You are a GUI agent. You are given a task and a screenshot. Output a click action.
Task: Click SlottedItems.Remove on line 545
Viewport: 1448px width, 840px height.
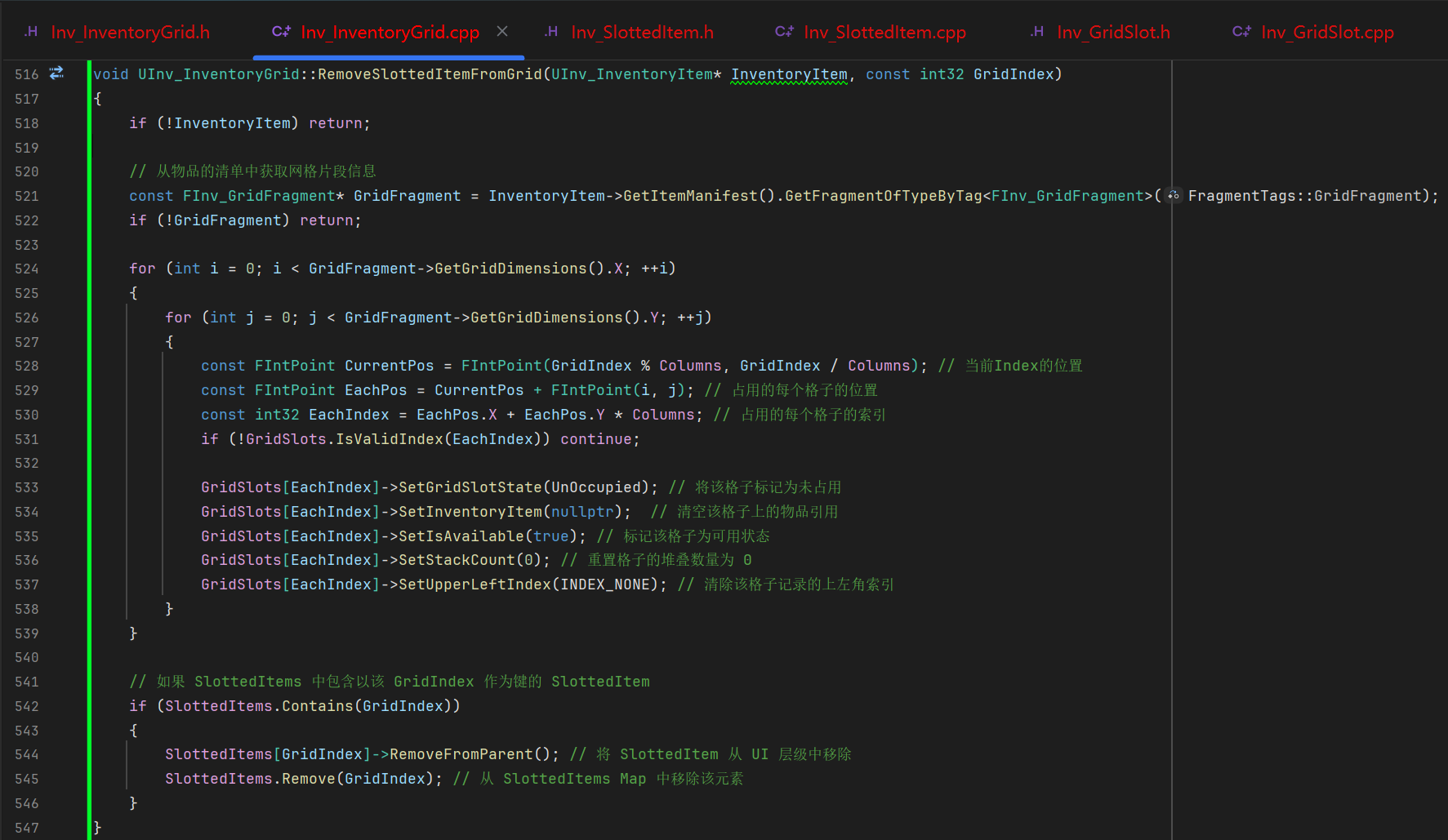coord(251,779)
